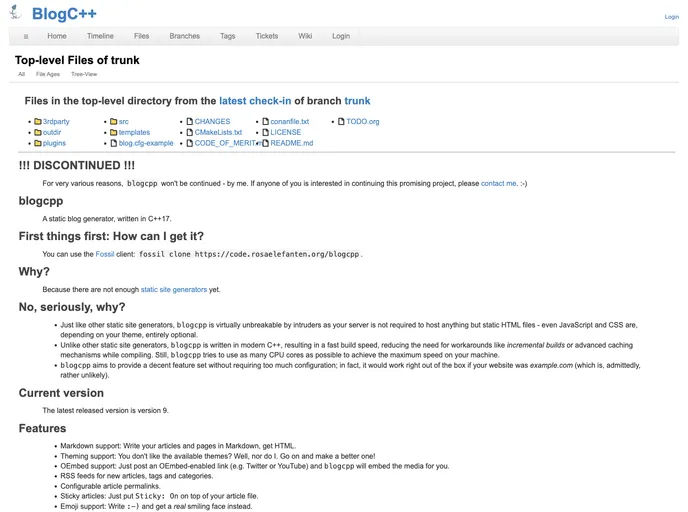Open the Timeline tab in navigation bar
688x512 pixels.
100,36
